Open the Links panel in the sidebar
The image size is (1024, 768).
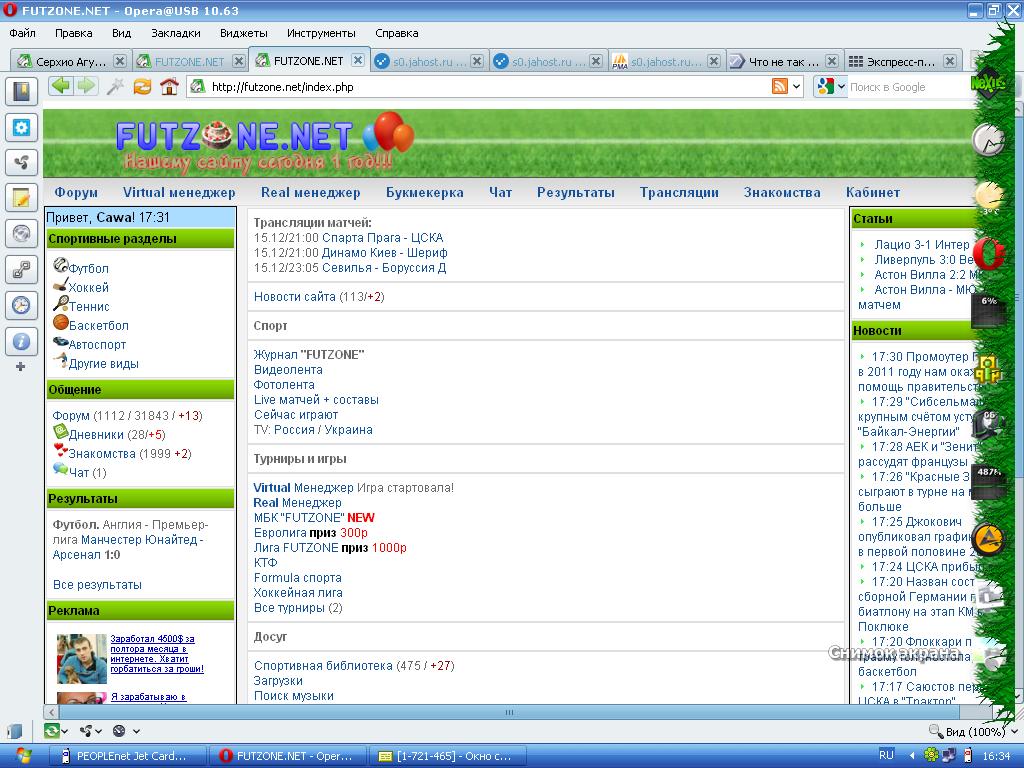pyautogui.click(x=22, y=269)
